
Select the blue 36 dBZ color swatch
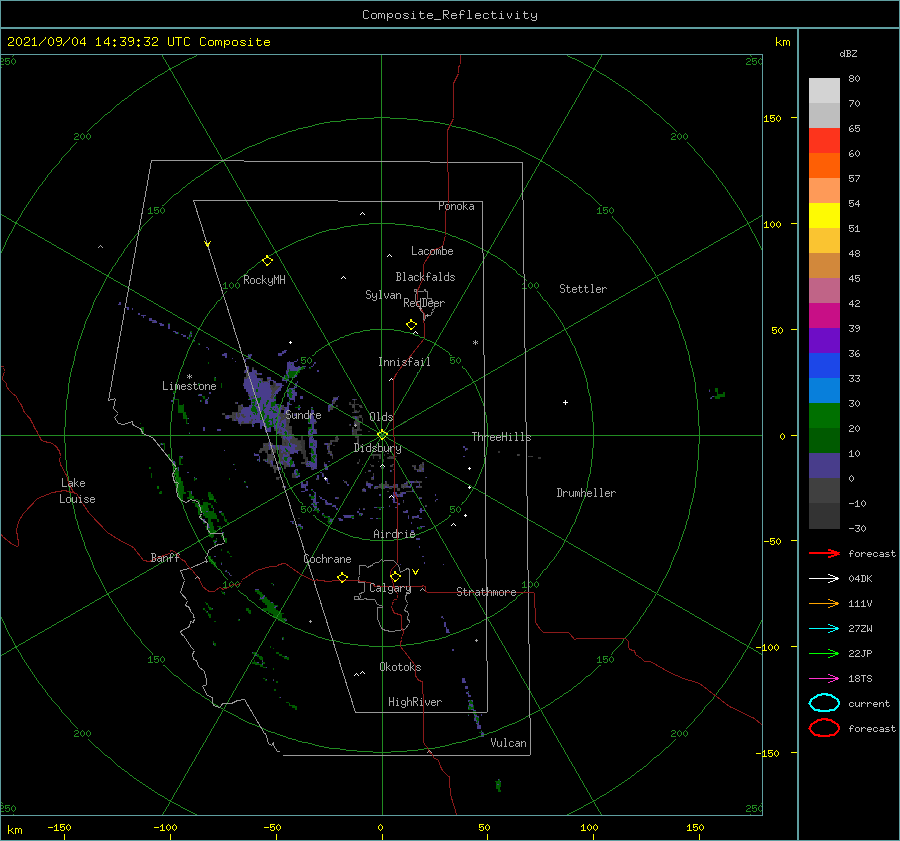tap(824, 365)
